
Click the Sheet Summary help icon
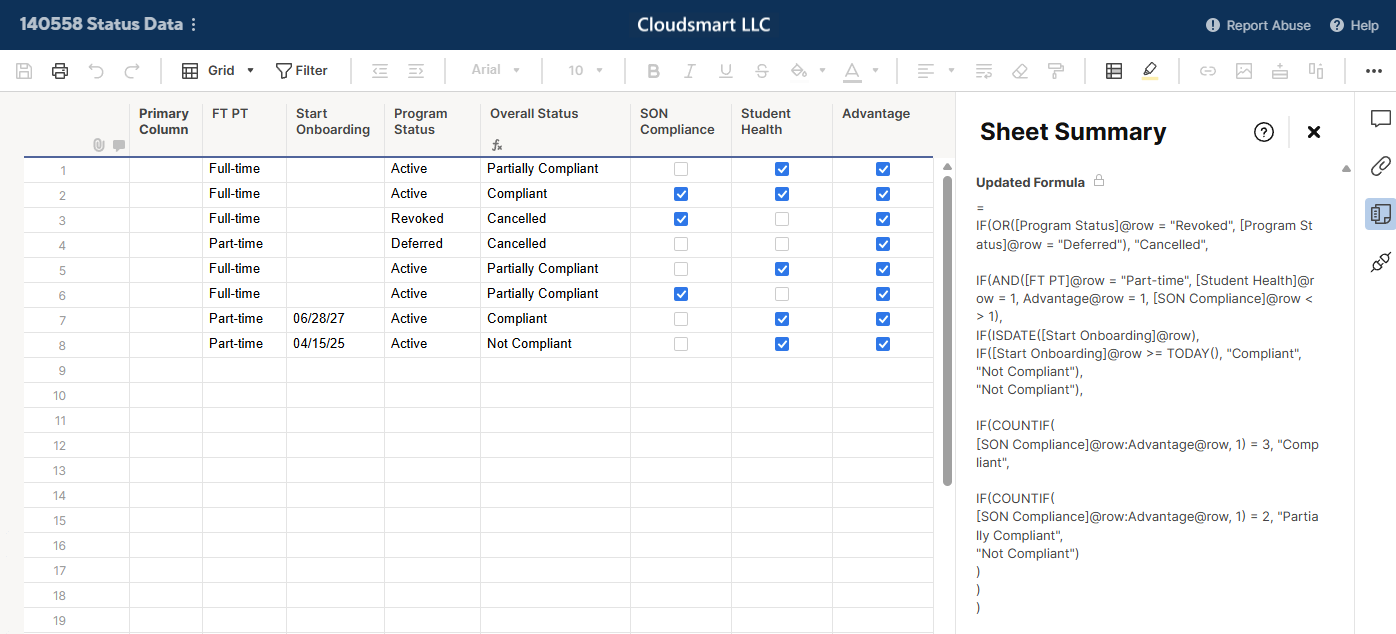point(1264,132)
